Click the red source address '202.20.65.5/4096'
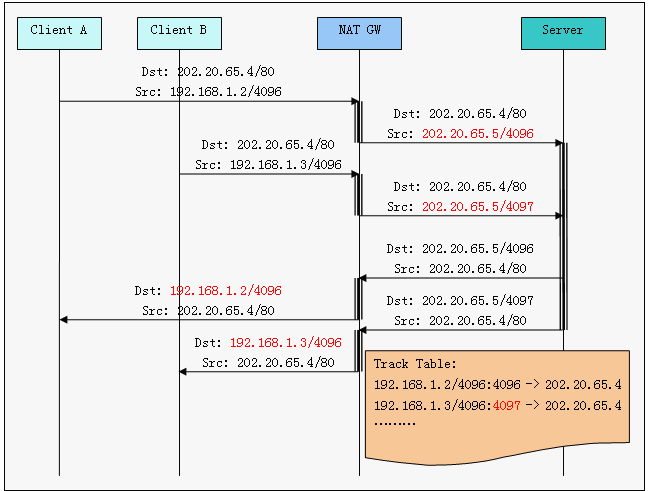Viewport: 653px width, 491px height. [478, 134]
